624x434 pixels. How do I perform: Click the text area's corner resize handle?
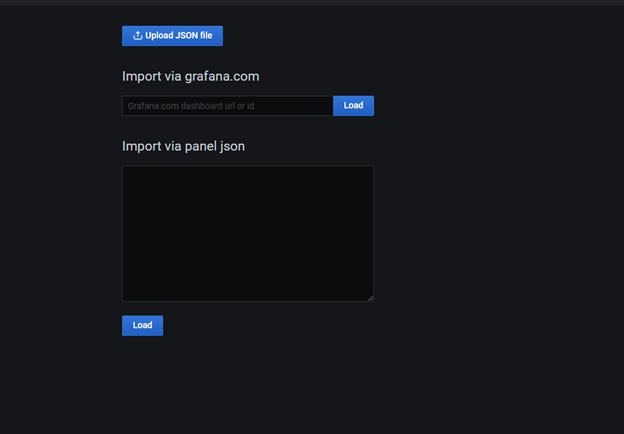point(370,298)
